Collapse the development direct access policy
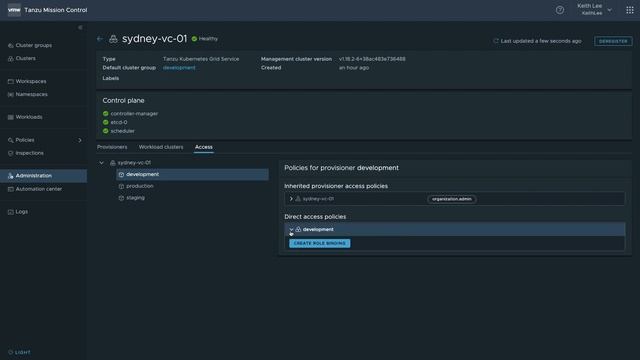Image resolution: width=640 pixels, height=360 pixels. [x=291, y=229]
